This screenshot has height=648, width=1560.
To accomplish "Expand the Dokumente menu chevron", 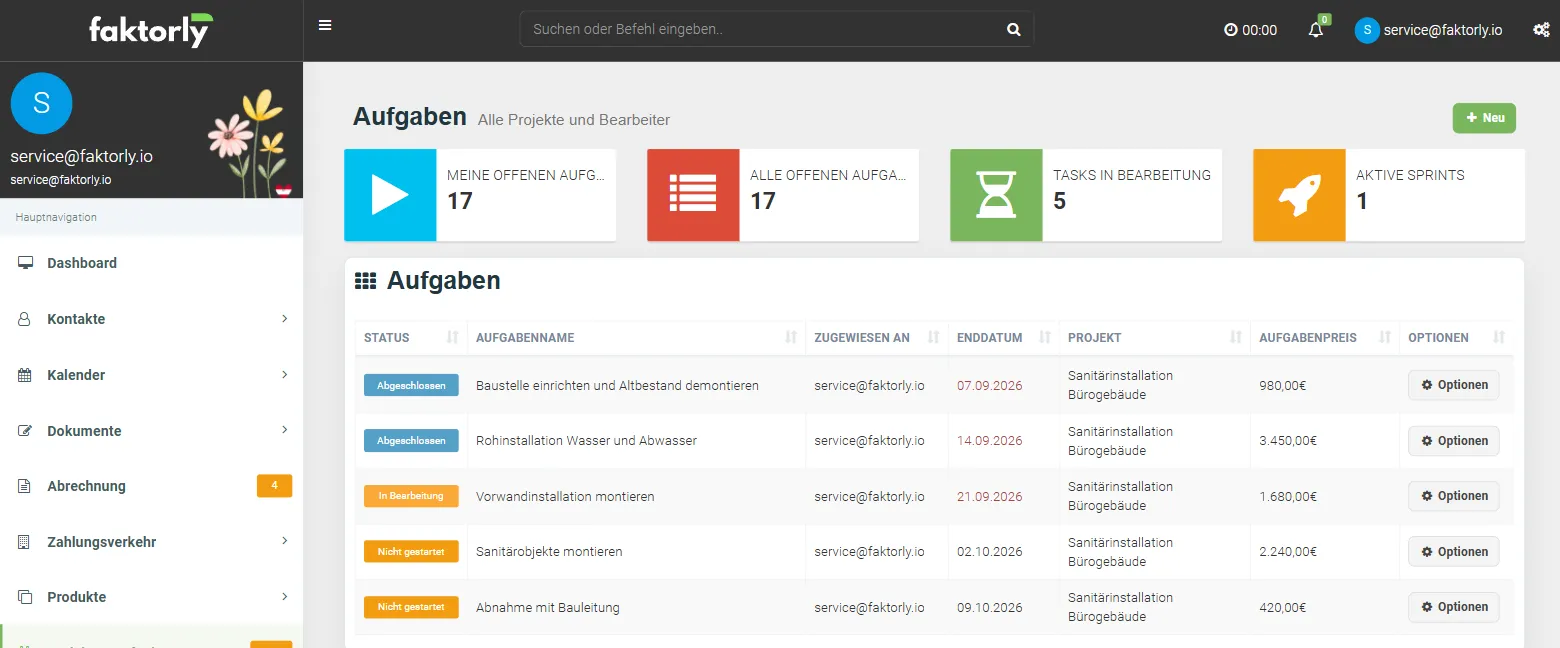I will pyautogui.click(x=284, y=430).
